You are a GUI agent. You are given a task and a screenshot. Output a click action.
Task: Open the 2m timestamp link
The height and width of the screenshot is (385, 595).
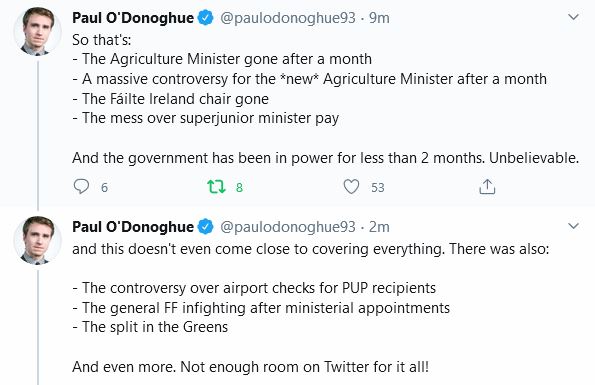(379, 227)
